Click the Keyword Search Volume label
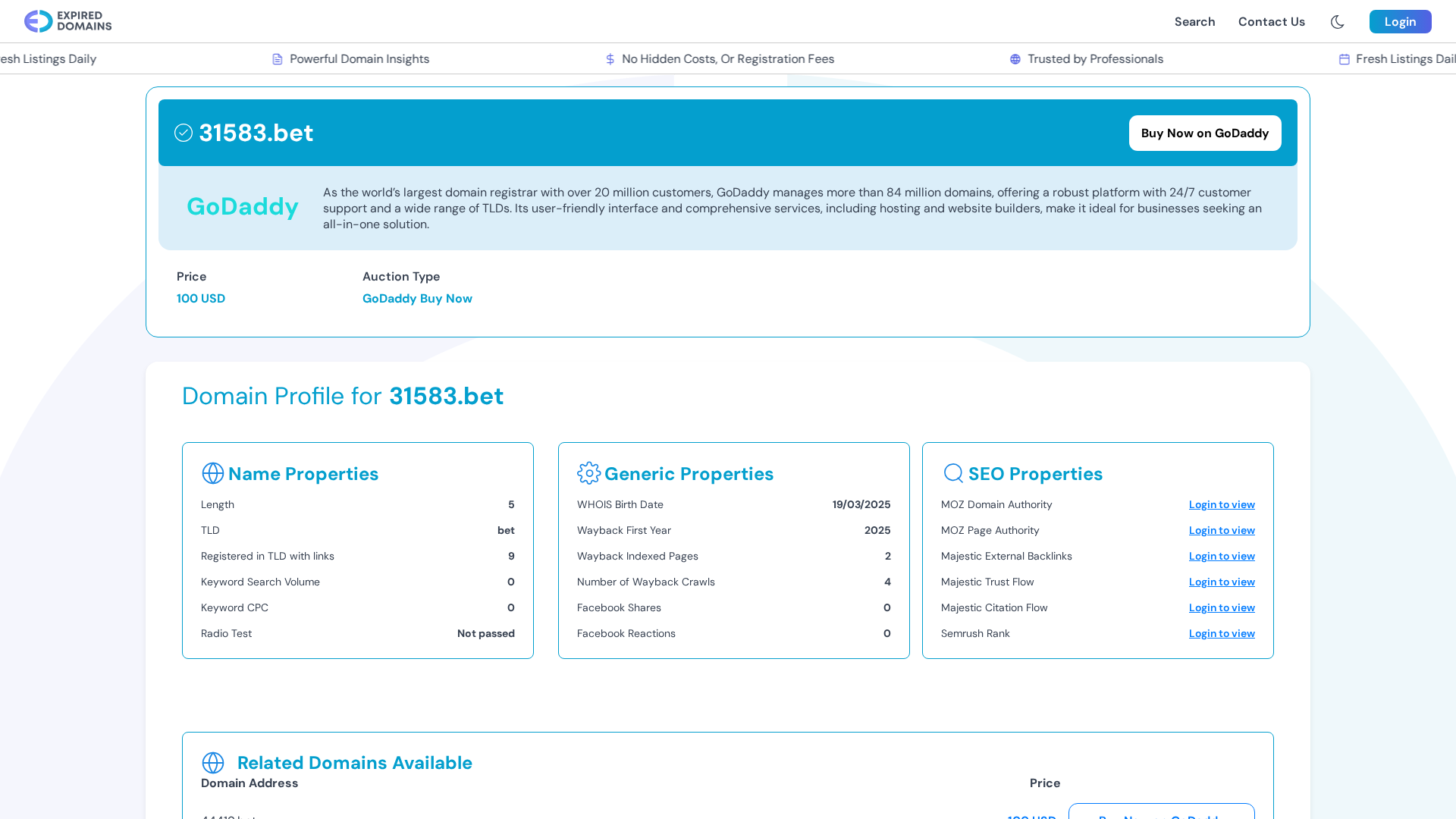1456x819 pixels. coord(260,582)
